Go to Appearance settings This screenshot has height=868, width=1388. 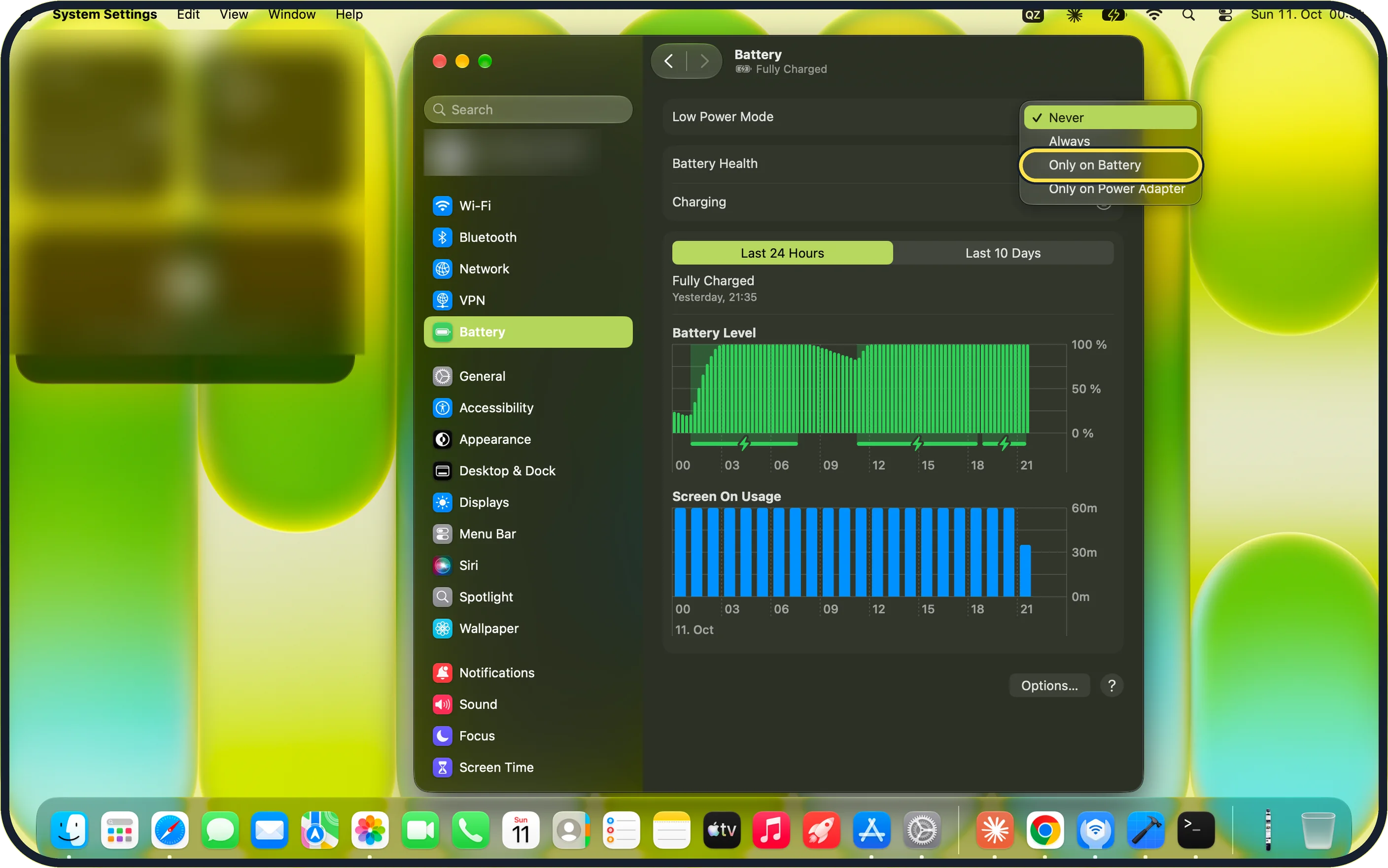528,439
